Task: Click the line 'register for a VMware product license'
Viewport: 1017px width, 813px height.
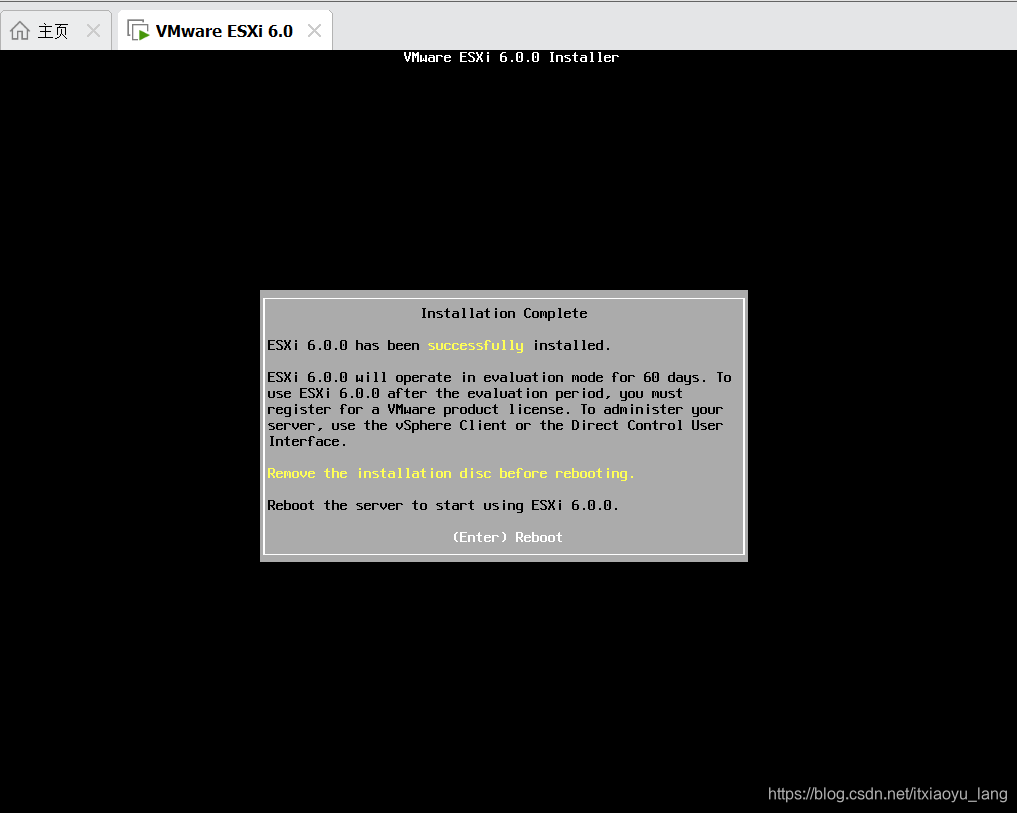Action: [x=495, y=409]
